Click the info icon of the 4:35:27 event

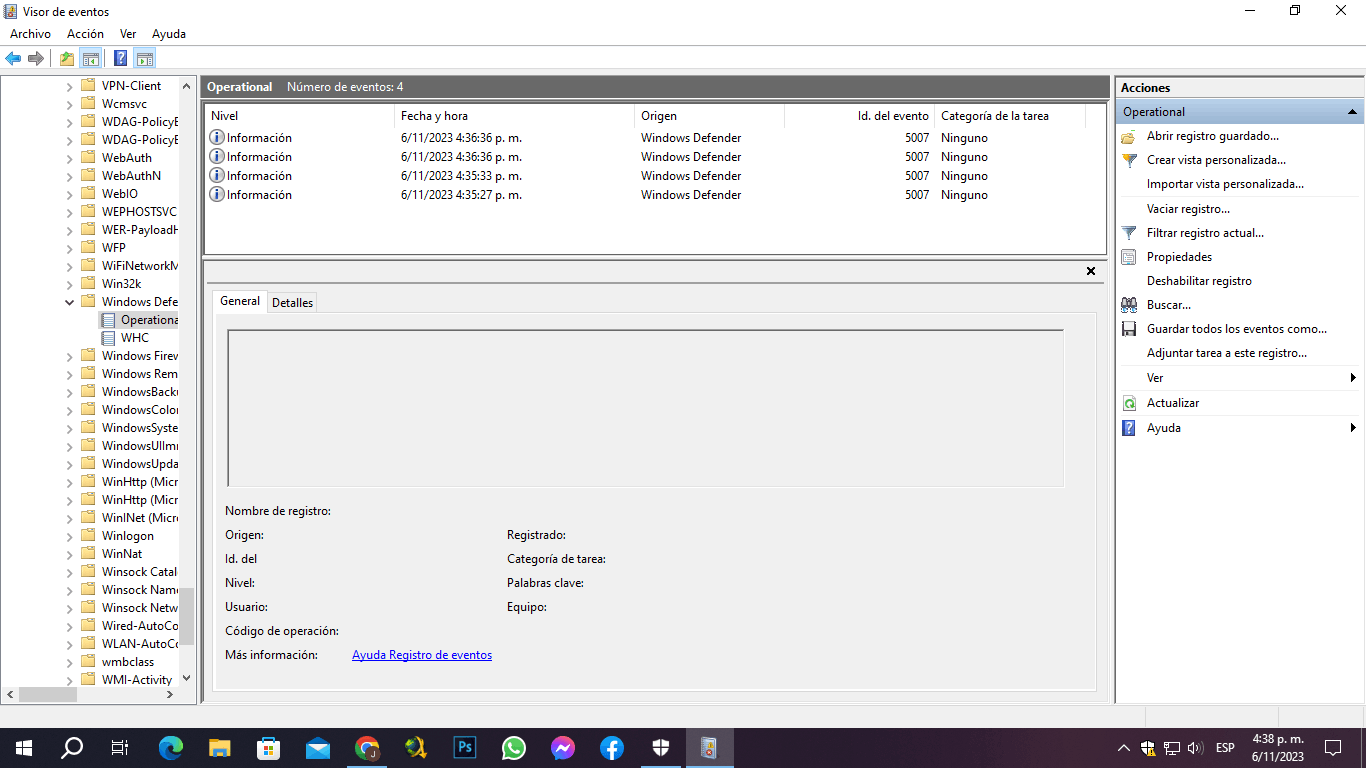pos(217,194)
